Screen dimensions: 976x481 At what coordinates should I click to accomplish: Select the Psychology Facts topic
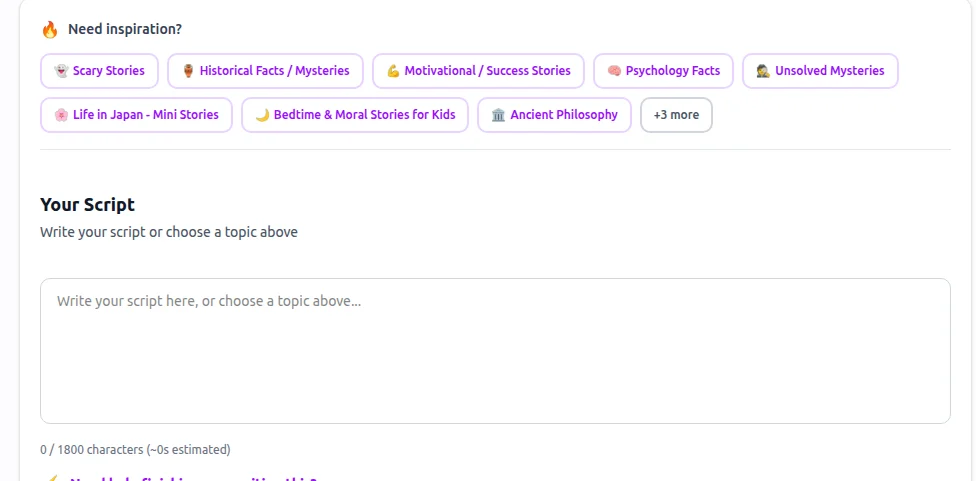[x=664, y=71]
